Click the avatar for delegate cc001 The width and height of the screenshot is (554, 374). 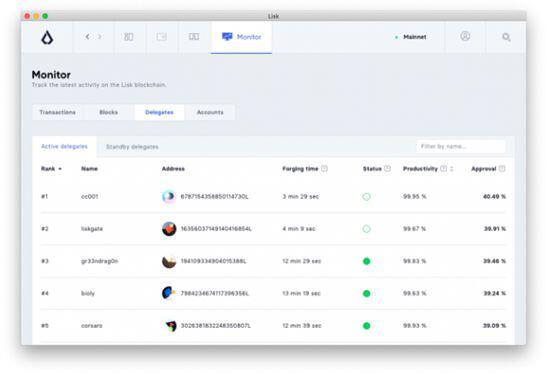tap(169, 196)
